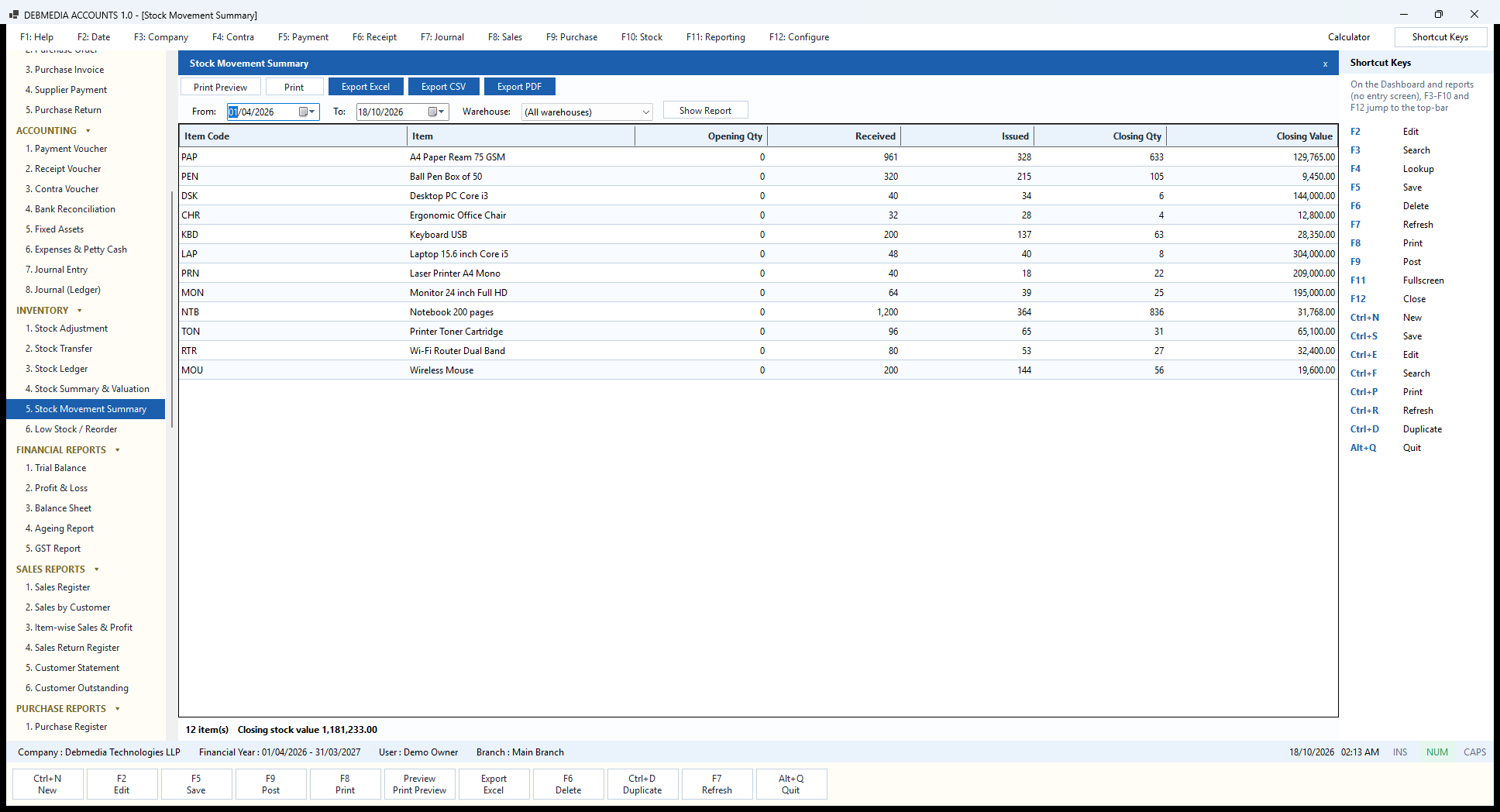Sort by Item Code column header
1500x812 pixels.
293,136
